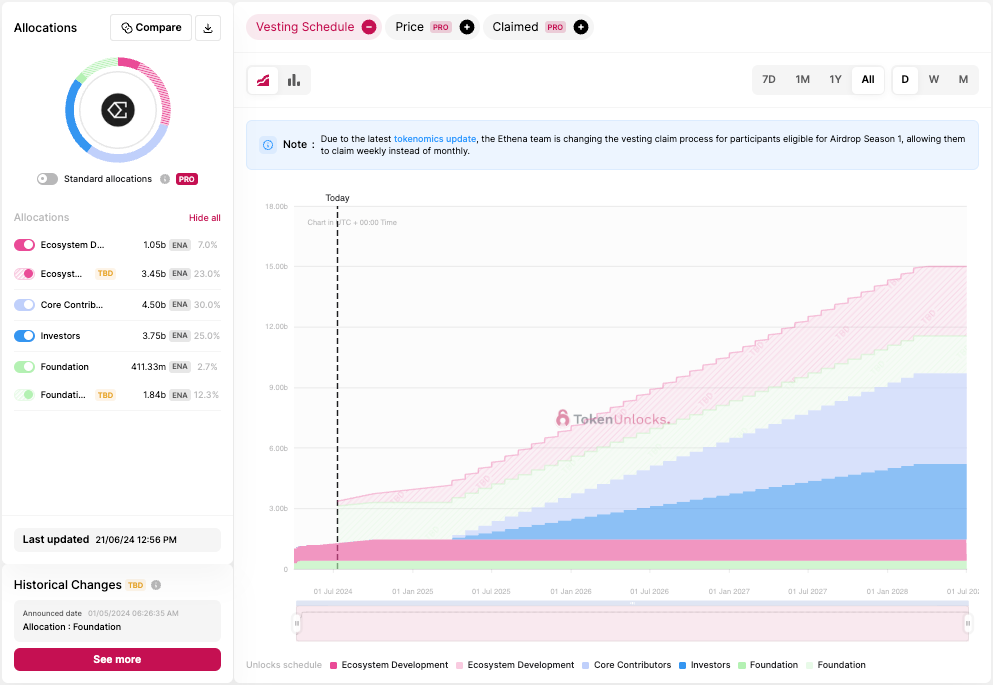Click the info icon beside Standard allocations
The height and width of the screenshot is (685, 993).
(165, 179)
